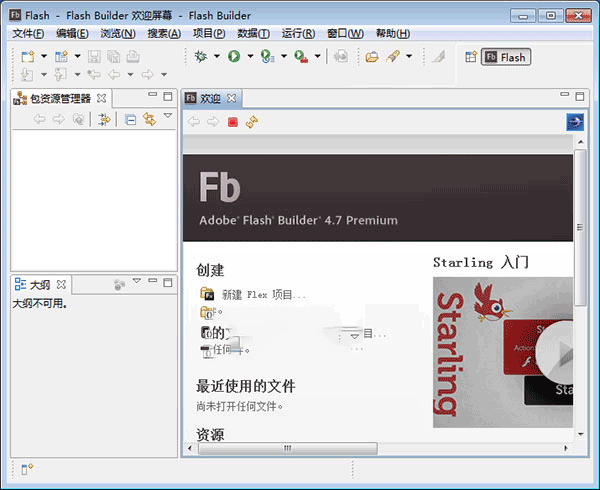Toggle Link with Editor in Package Explorer
600x490 pixels.
(x=149, y=119)
